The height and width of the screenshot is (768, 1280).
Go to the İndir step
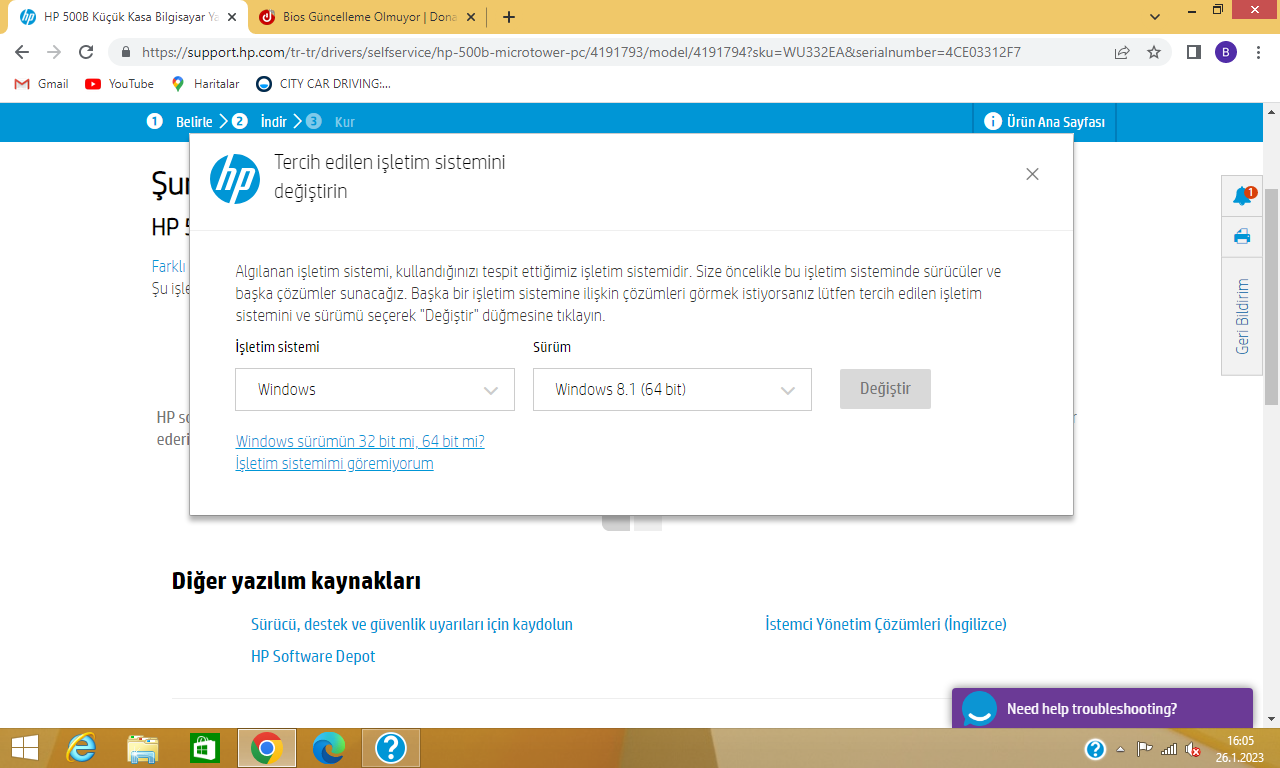pyautogui.click(x=260, y=122)
